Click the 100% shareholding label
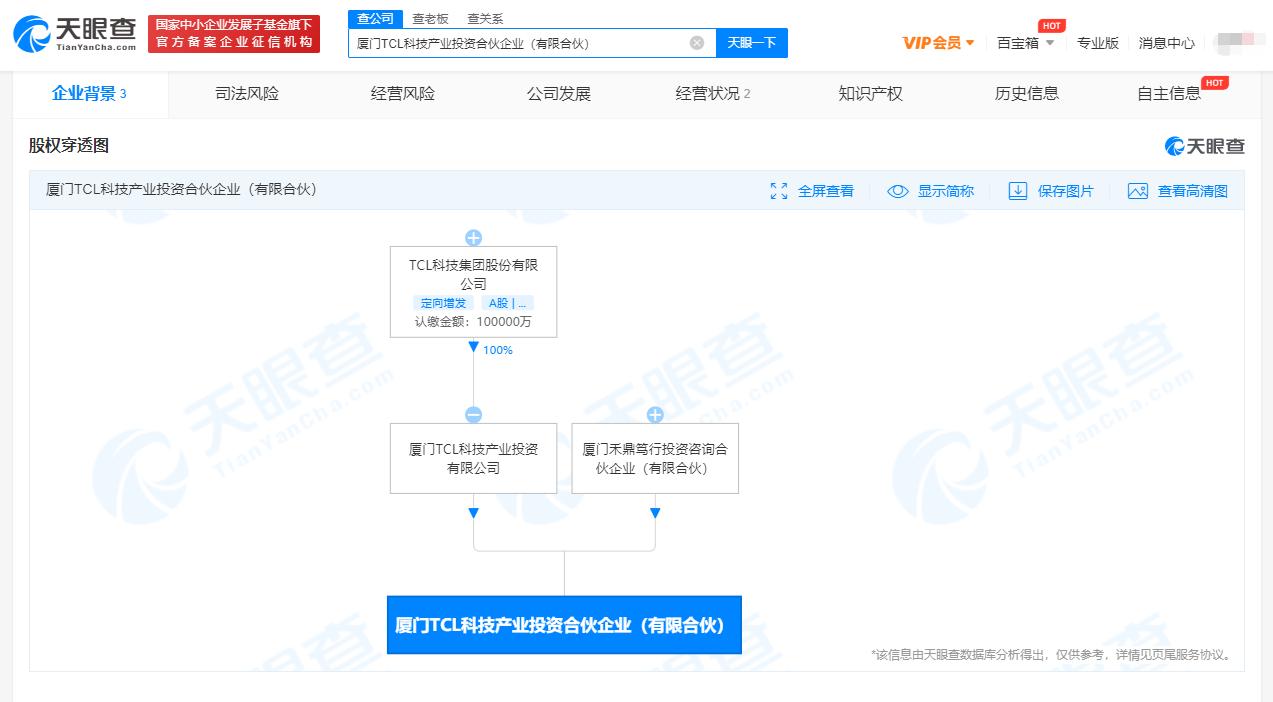Viewport: 1273px width, 702px height. [498, 350]
